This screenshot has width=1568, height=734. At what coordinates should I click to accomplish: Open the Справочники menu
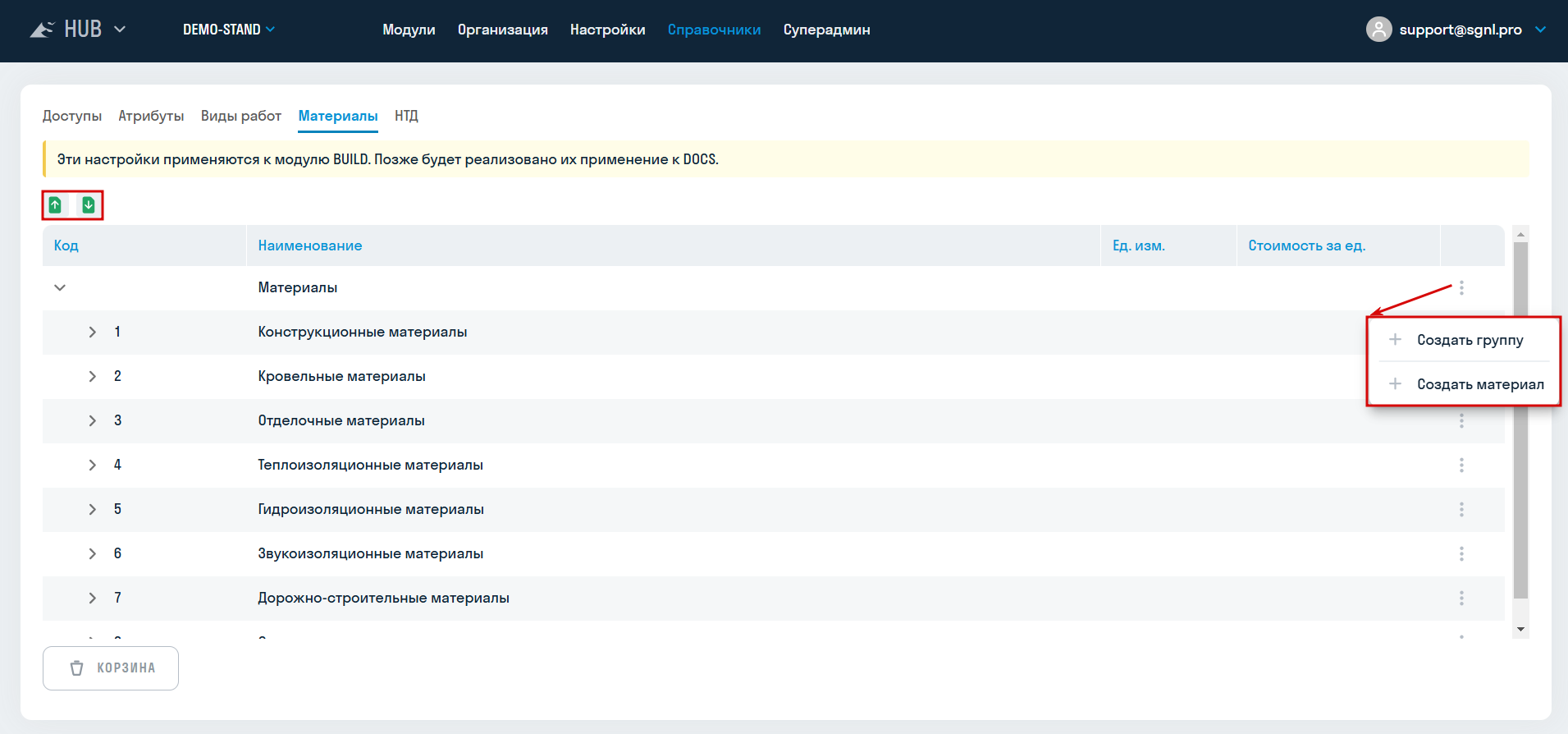(x=715, y=30)
